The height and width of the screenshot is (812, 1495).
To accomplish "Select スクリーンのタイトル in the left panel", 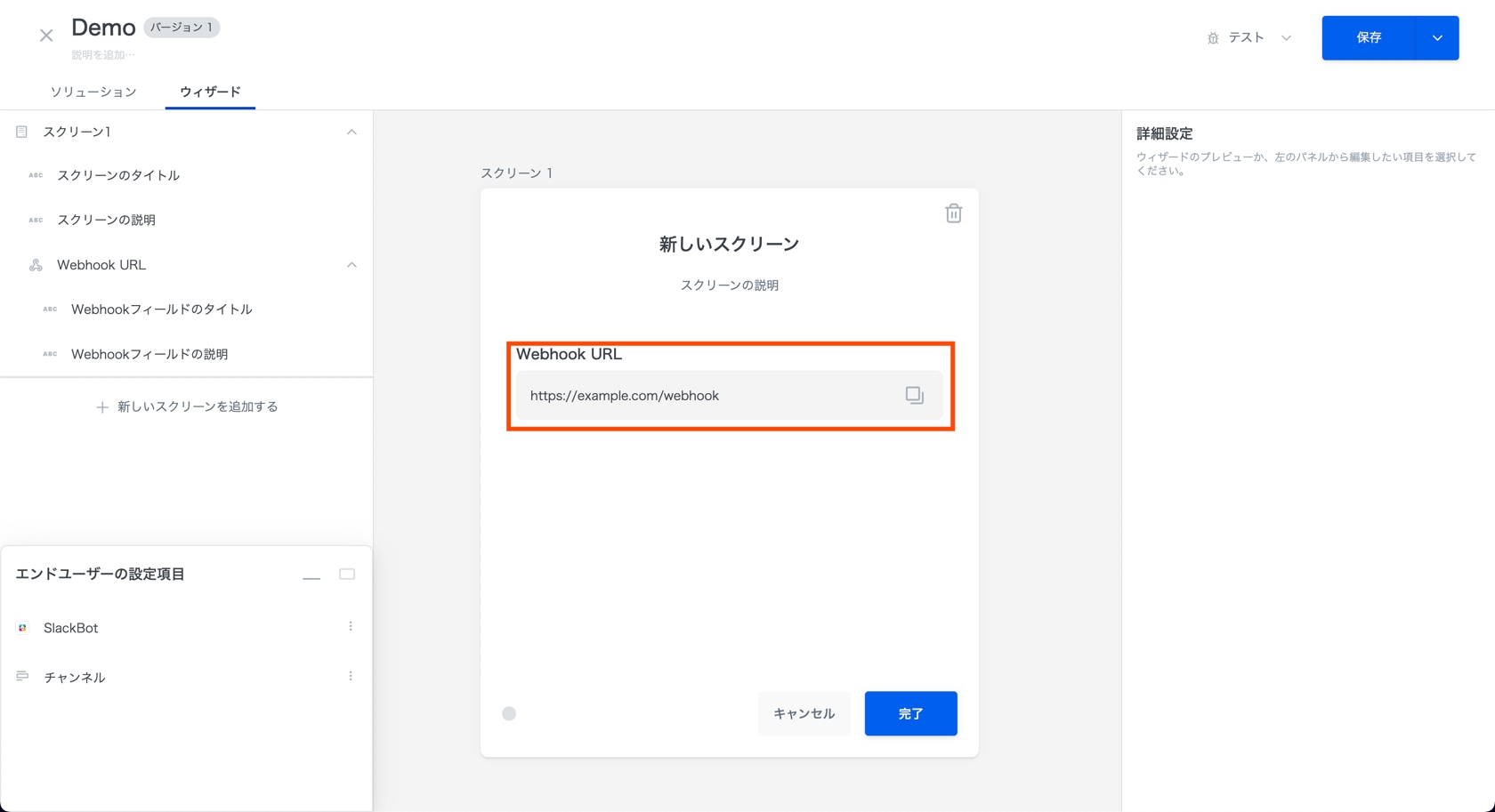I will [118, 175].
